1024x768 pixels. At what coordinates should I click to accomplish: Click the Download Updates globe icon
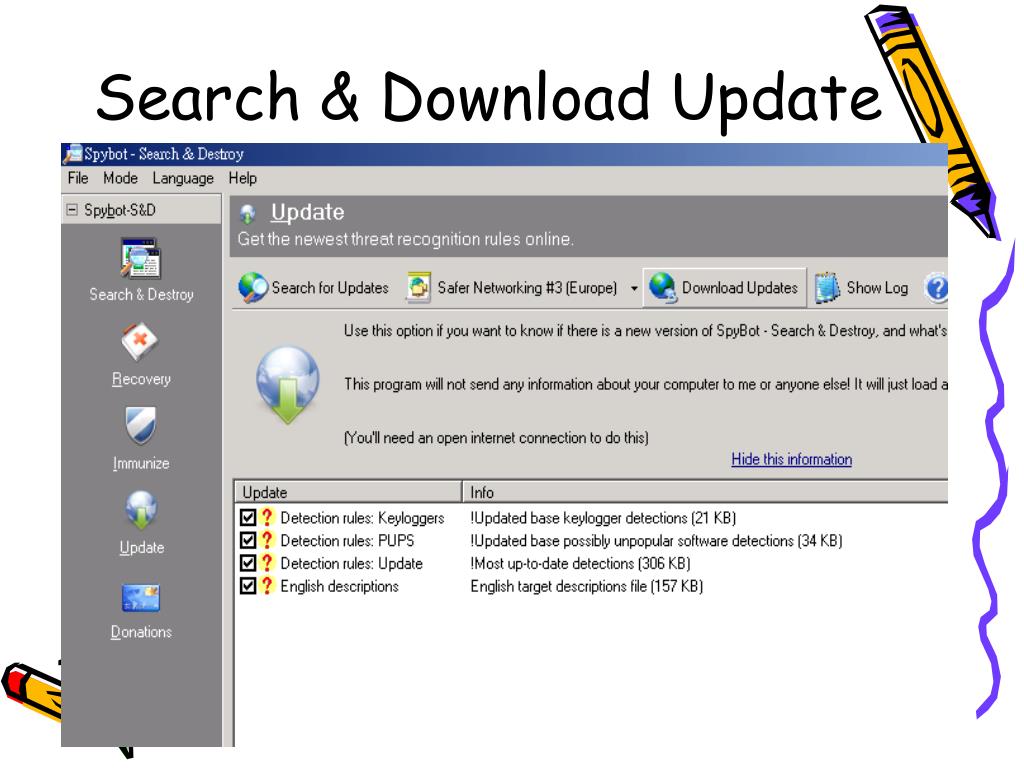point(663,288)
